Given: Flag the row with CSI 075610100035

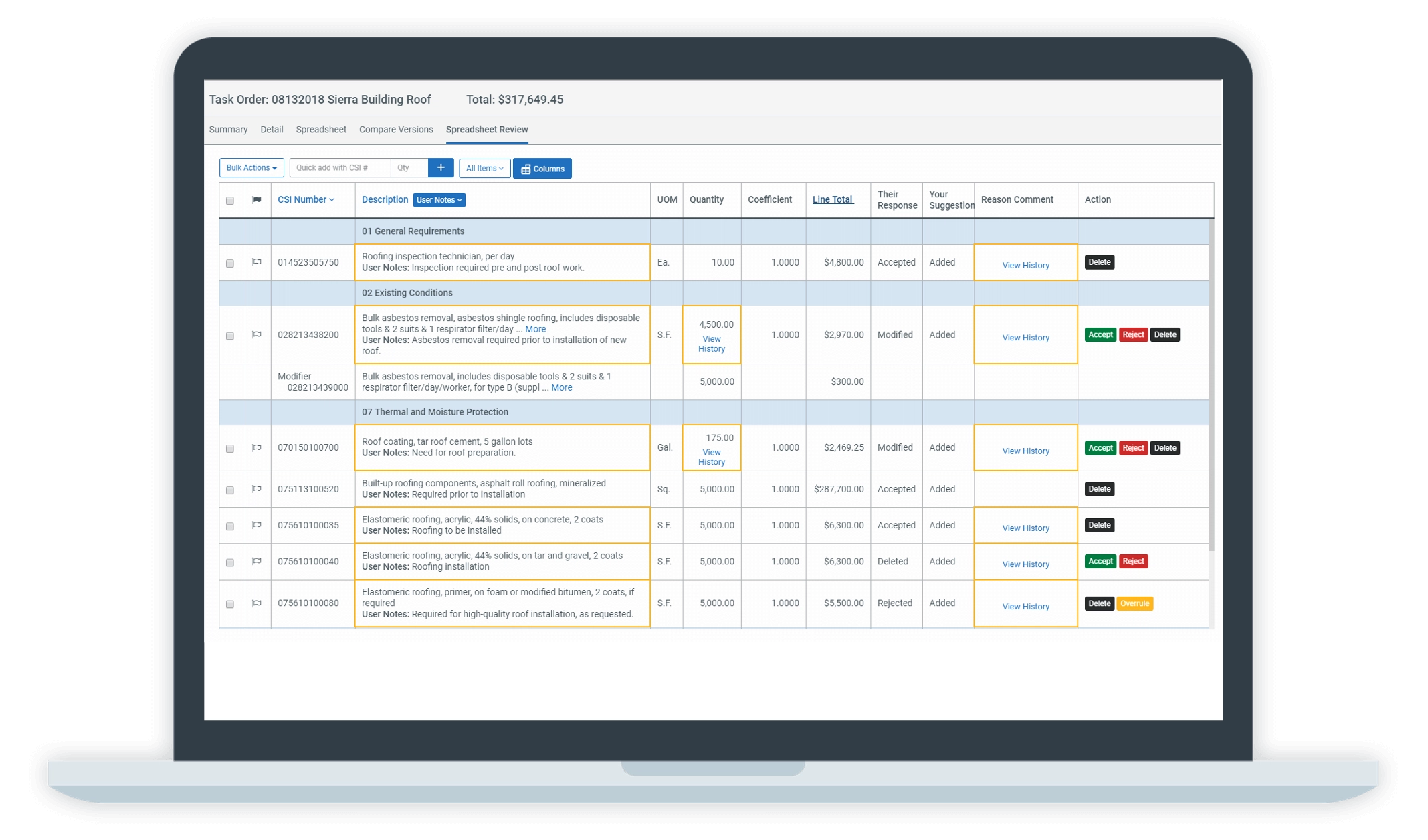Looking at the screenshot, I should pos(257,525).
